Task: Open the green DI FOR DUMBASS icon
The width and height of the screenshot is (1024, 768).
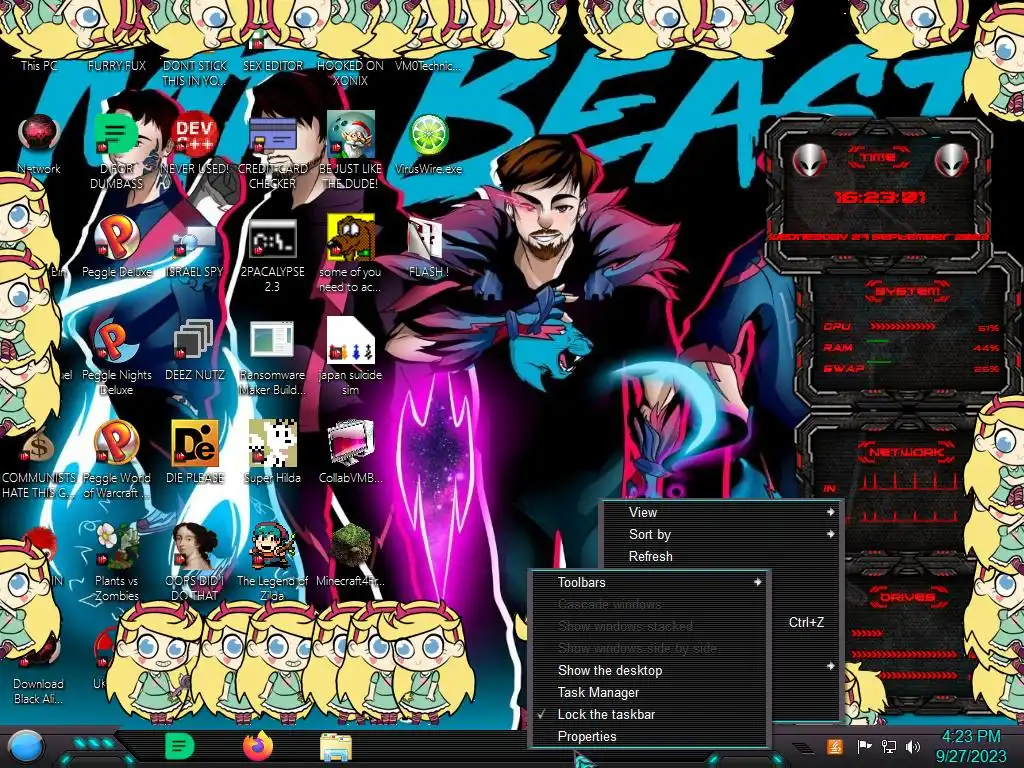Action: coord(116,135)
